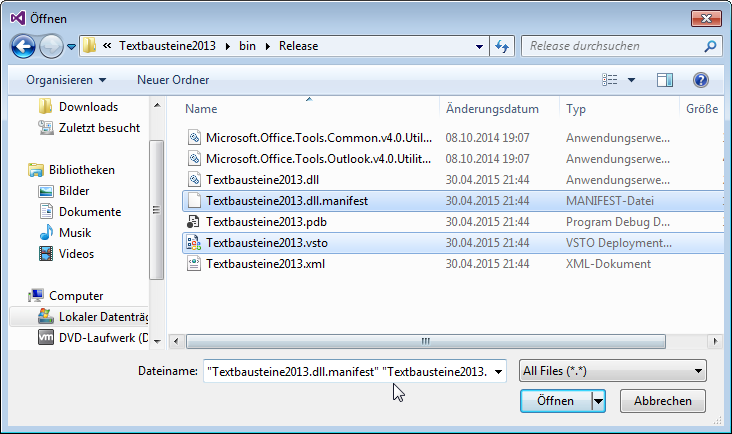Click the navigation pane scroll down arrow
The height and width of the screenshot is (434, 732).
click(157, 342)
